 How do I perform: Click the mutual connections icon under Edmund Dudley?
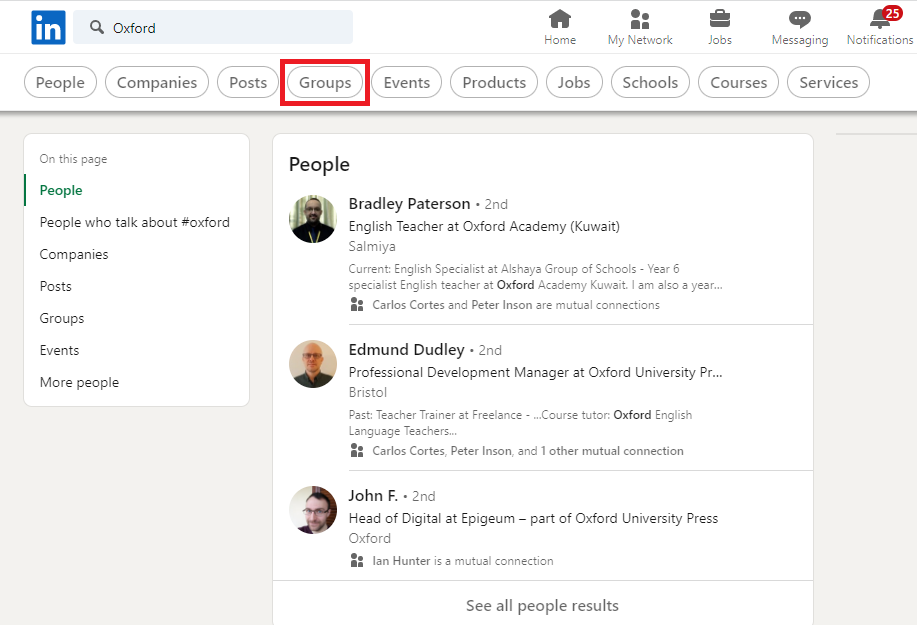(357, 450)
